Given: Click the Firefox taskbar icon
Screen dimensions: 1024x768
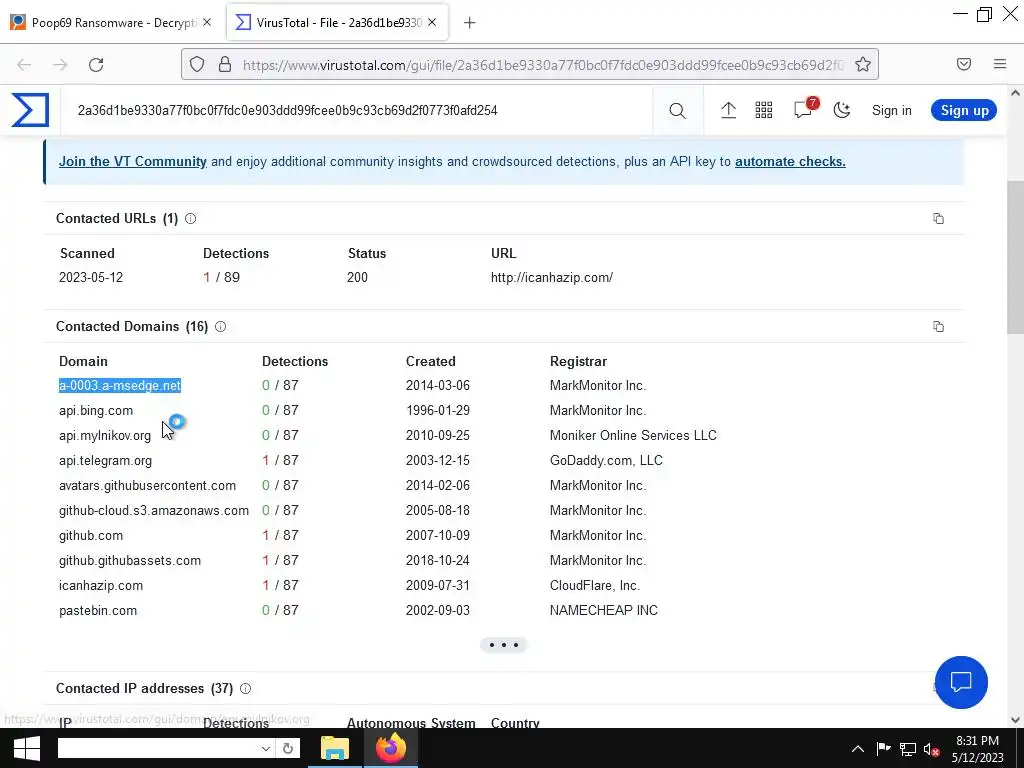Looking at the screenshot, I should click(391, 748).
